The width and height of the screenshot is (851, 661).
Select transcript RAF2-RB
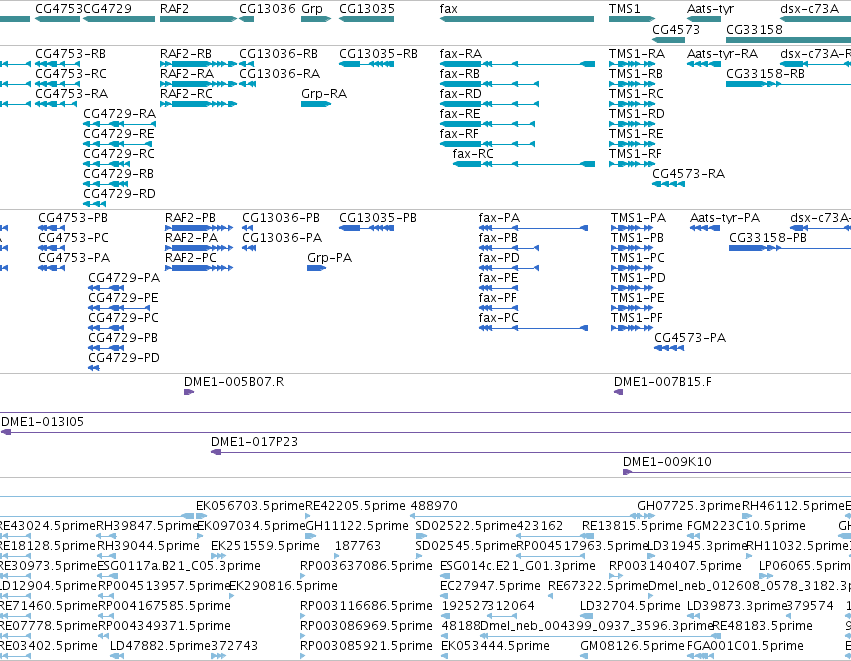click(198, 64)
